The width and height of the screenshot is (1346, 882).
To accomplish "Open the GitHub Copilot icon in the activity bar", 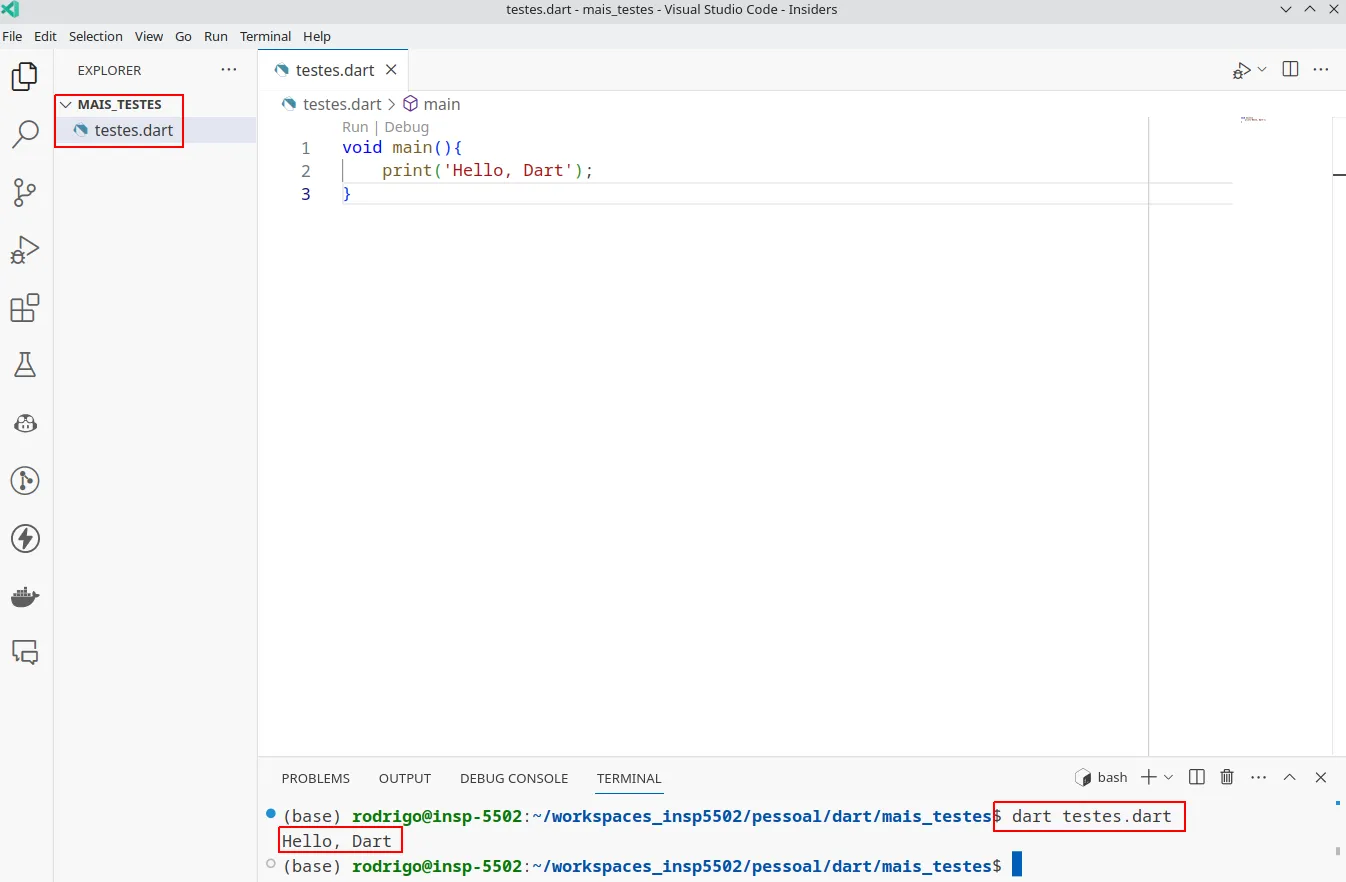I will [25, 423].
